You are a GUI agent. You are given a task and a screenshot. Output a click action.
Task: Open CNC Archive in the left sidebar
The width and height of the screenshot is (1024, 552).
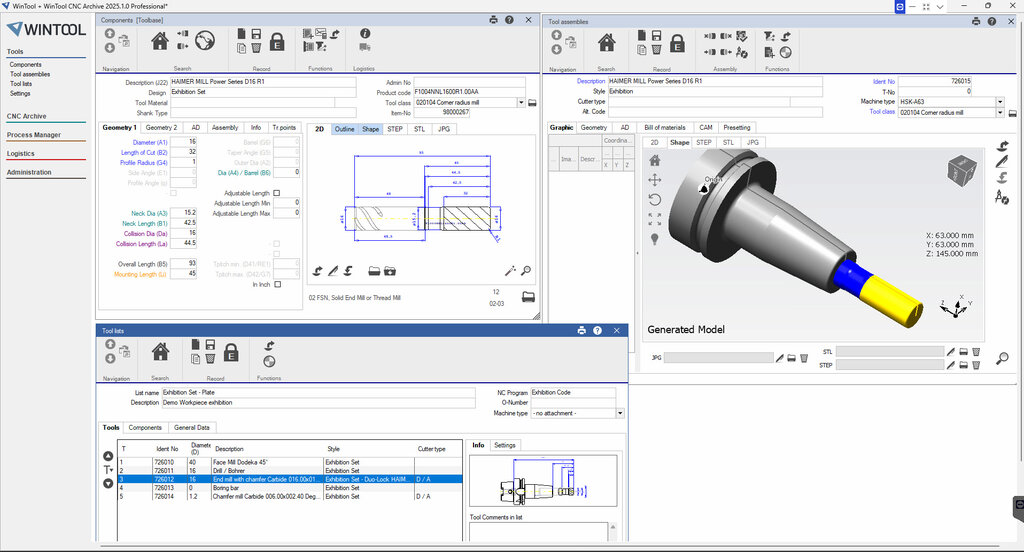click(x=27, y=116)
